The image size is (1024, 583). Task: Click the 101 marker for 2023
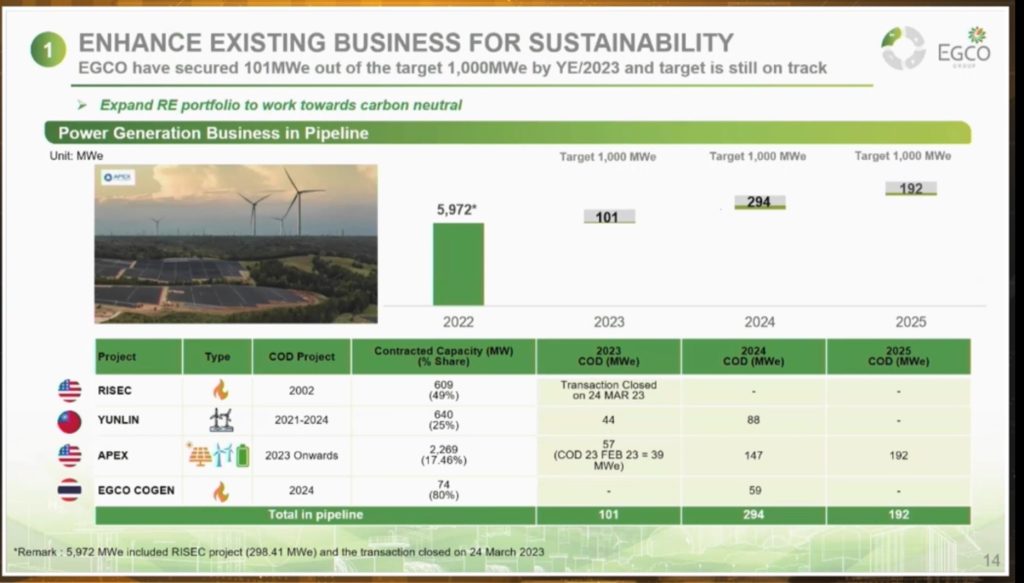609,216
